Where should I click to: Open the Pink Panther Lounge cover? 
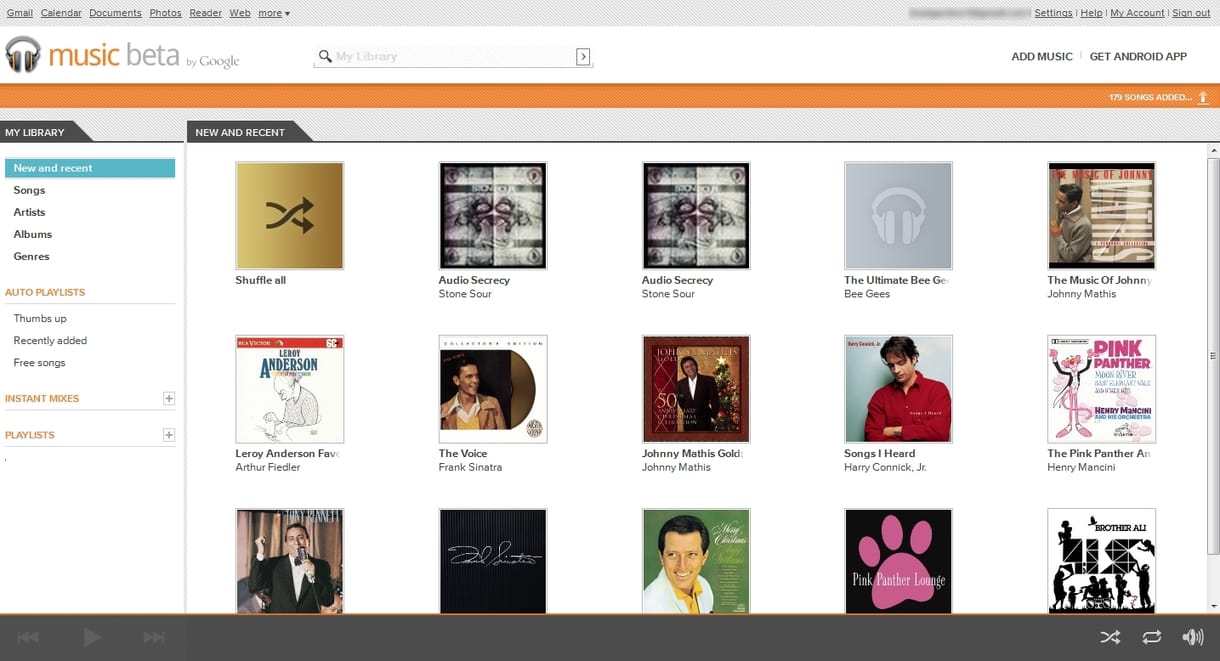pyautogui.click(x=898, y=561)
